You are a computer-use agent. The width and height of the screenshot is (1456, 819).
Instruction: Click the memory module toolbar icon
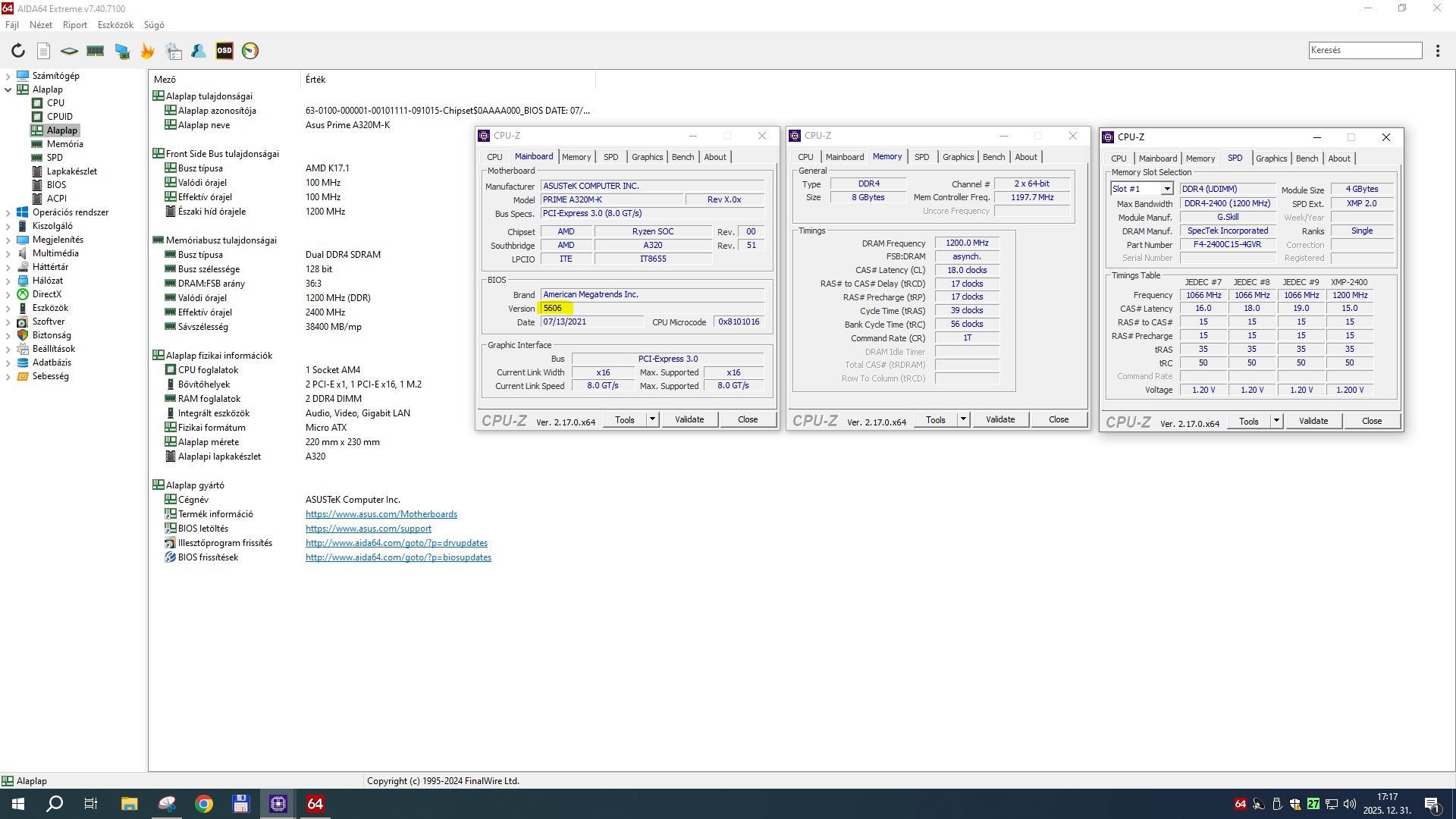(96, 51)
